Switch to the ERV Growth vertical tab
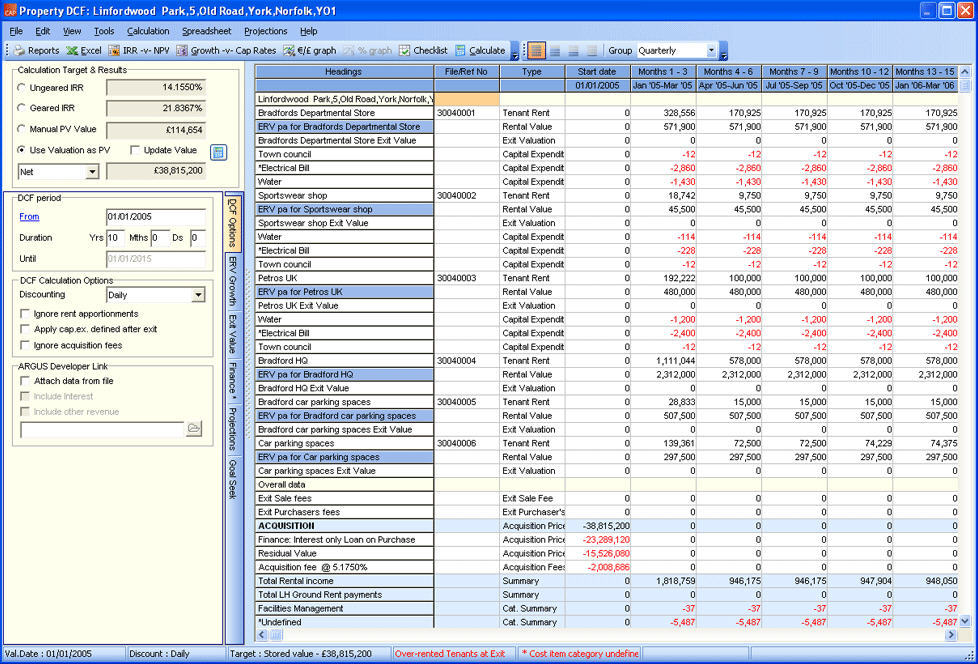The image size is (978, 664). click(233, 281)
